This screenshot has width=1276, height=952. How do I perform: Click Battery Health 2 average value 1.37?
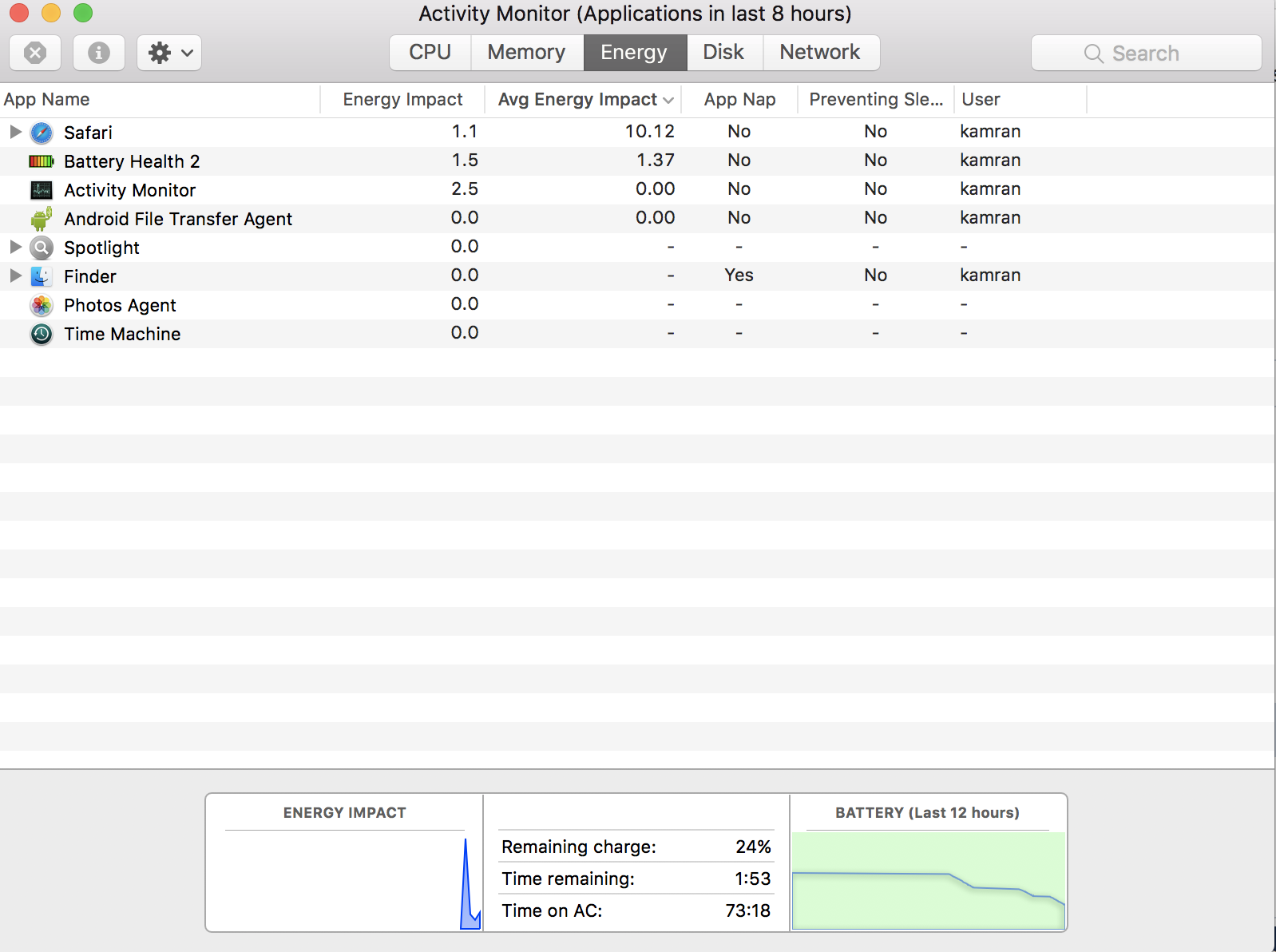[656, 160]
